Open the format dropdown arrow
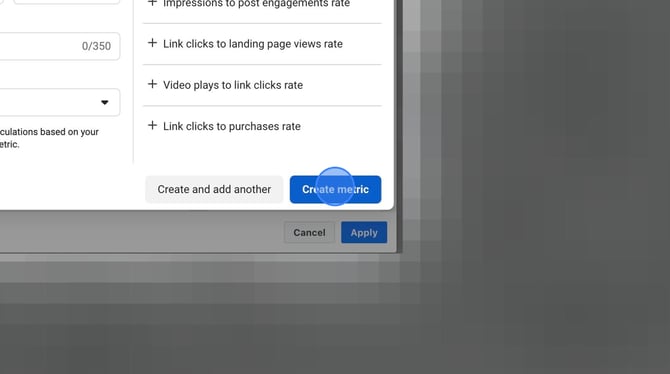670x374 pixels. [105, 102]
